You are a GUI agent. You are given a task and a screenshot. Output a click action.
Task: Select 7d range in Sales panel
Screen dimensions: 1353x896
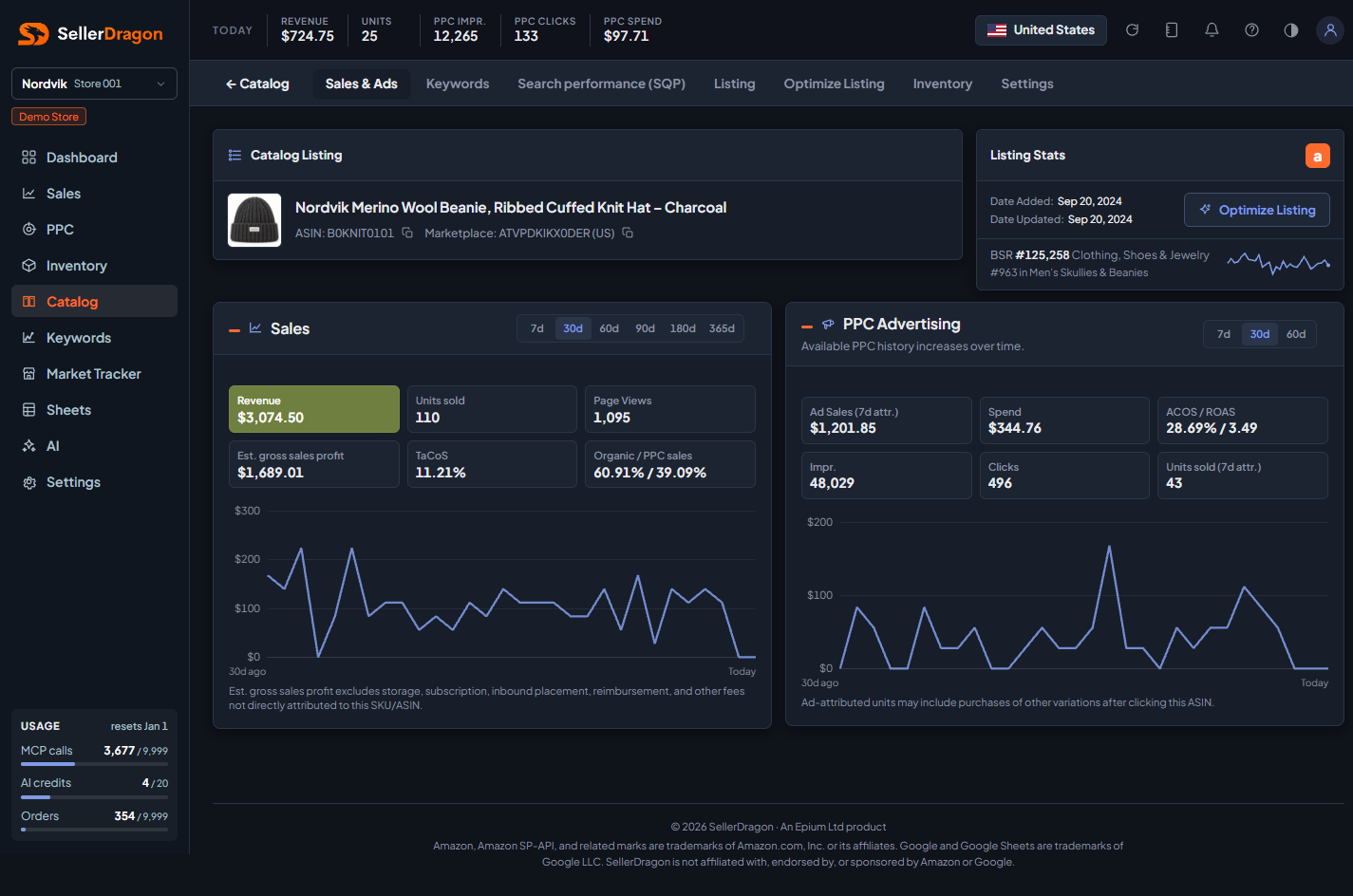coord(537,328)
